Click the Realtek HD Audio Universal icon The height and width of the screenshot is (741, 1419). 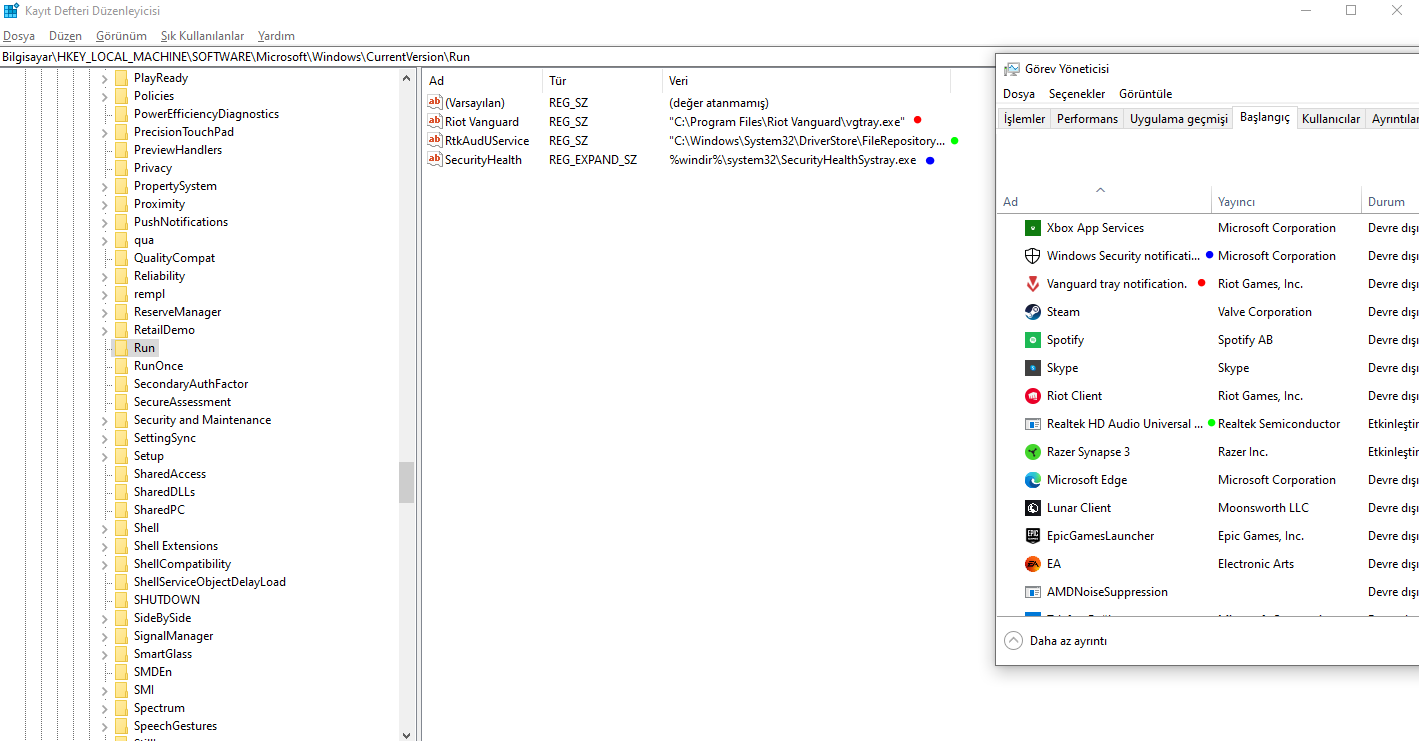[x=1033, y=424]
